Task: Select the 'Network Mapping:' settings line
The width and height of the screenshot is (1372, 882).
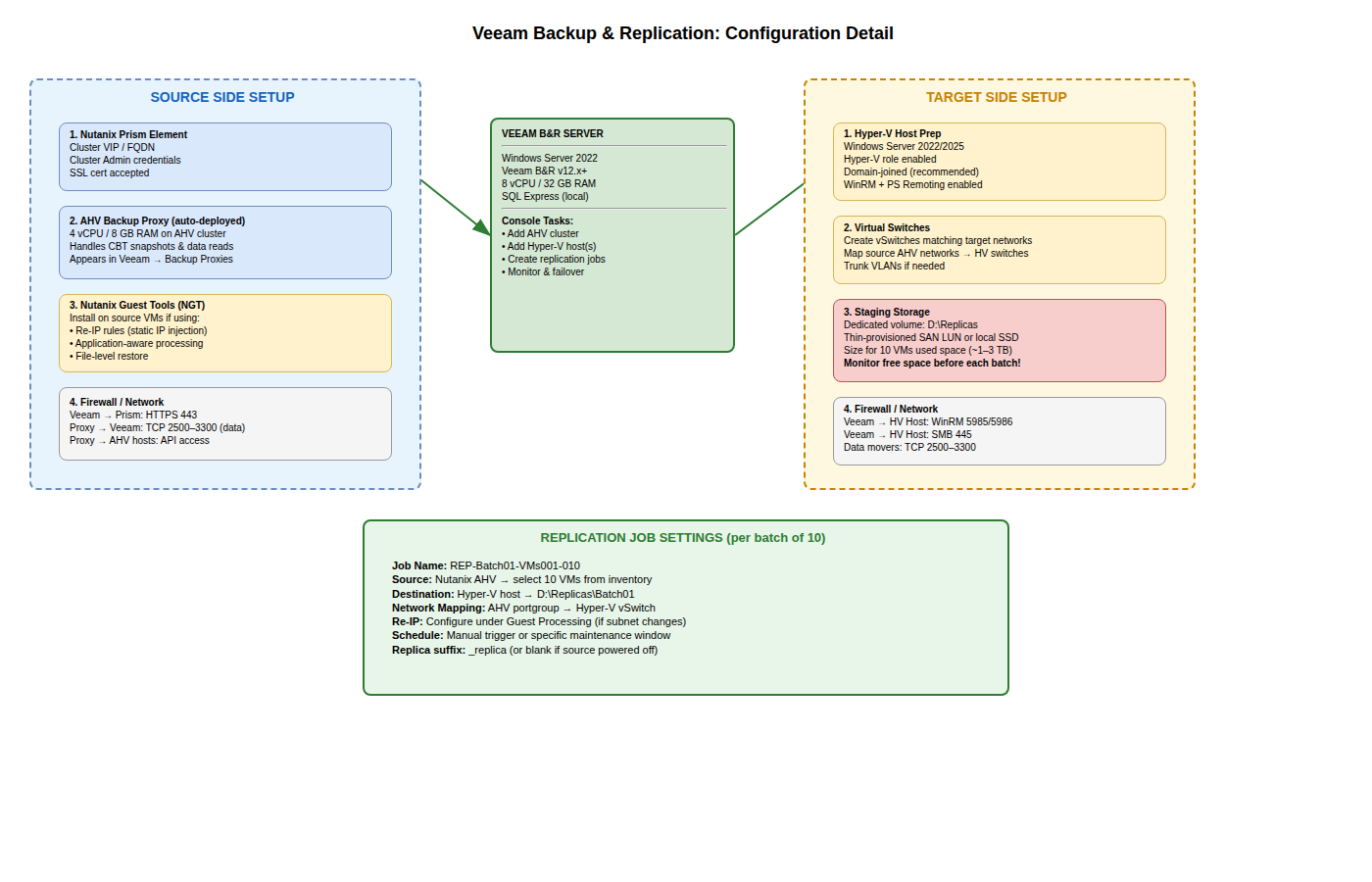Action: (x=524, y=608)
